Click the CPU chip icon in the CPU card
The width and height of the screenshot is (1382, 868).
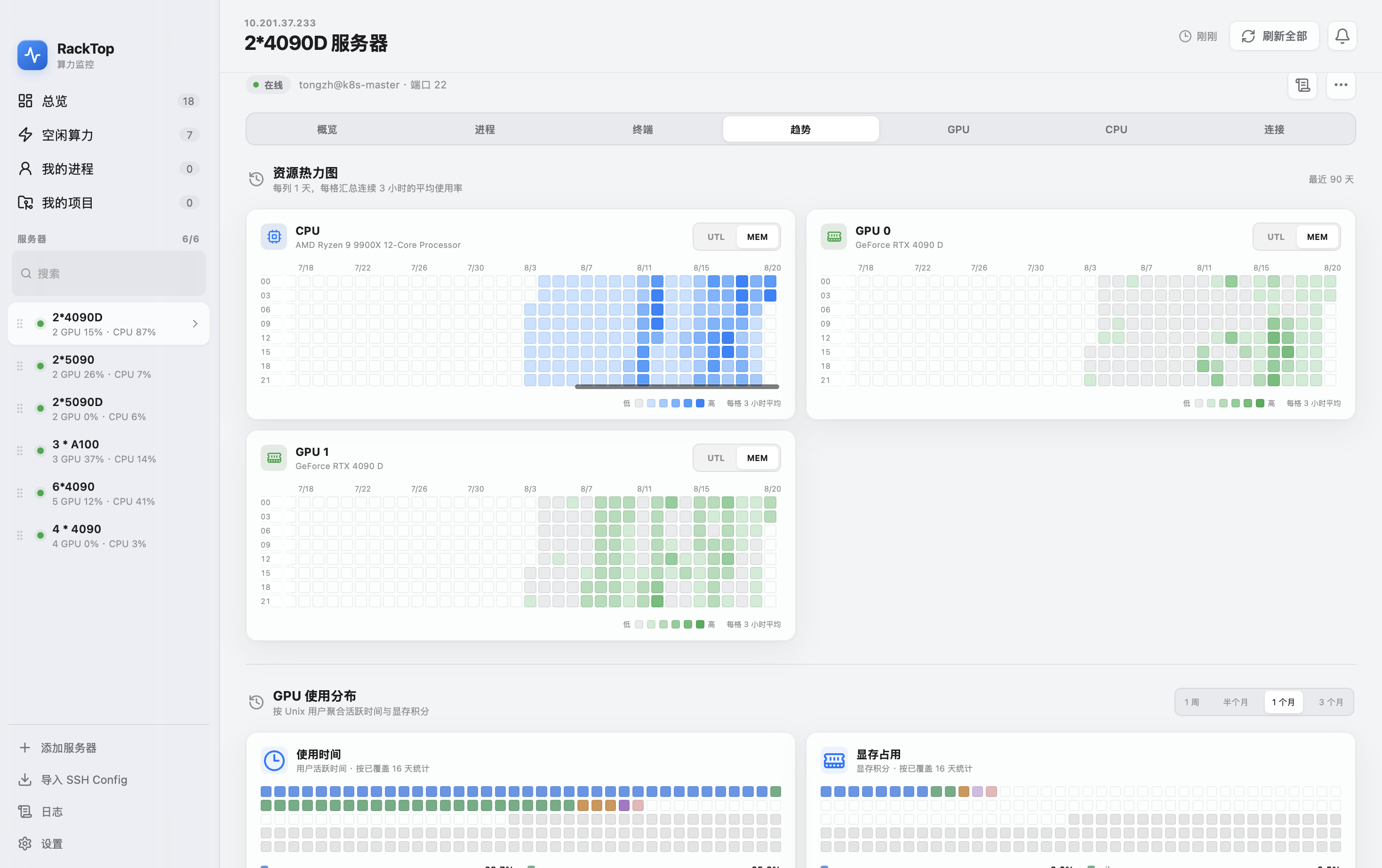[x=274, y=236]
